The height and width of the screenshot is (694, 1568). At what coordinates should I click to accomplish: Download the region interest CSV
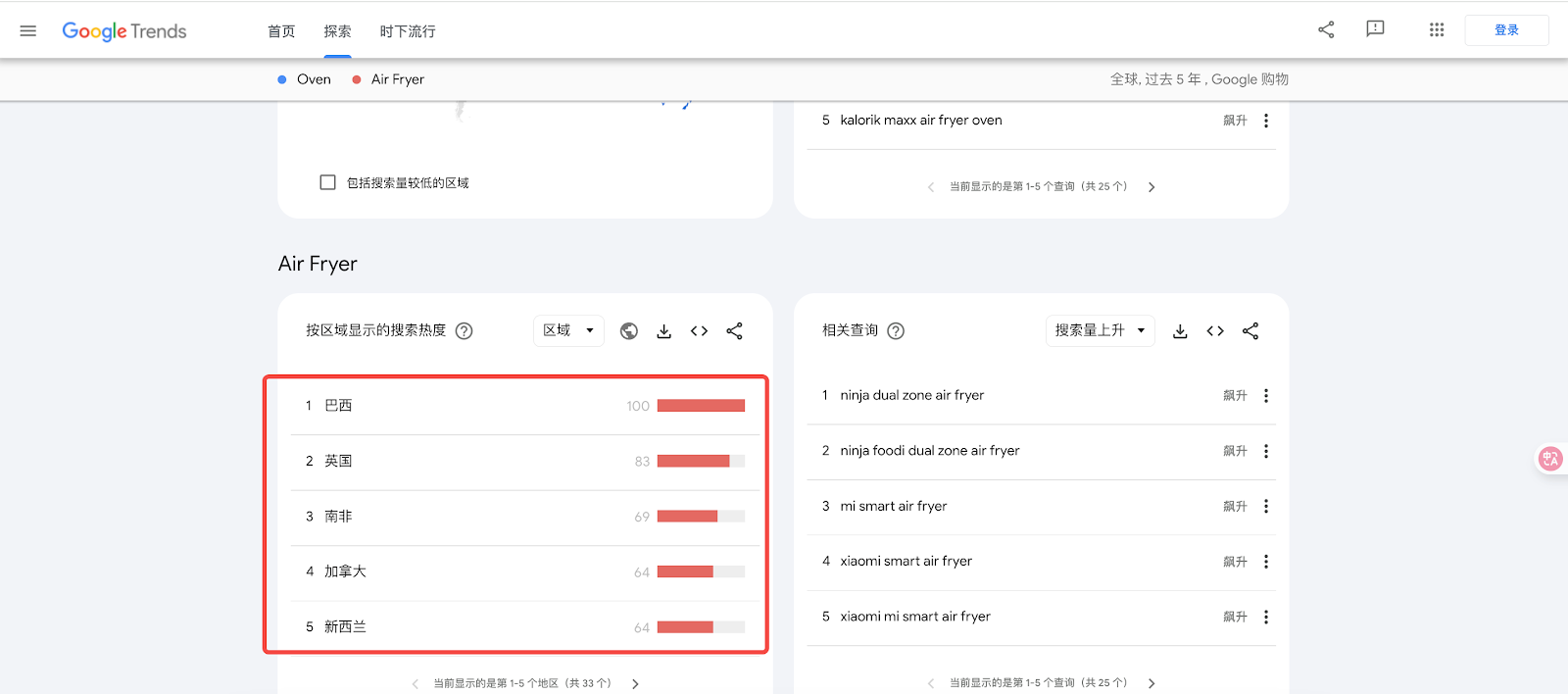click(664, 331)
